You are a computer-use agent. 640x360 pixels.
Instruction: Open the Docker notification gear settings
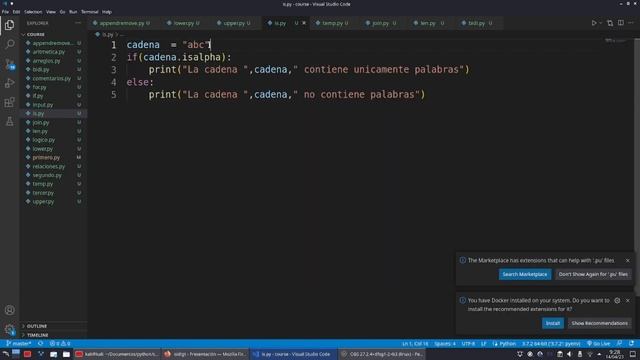tap(617, 300)
